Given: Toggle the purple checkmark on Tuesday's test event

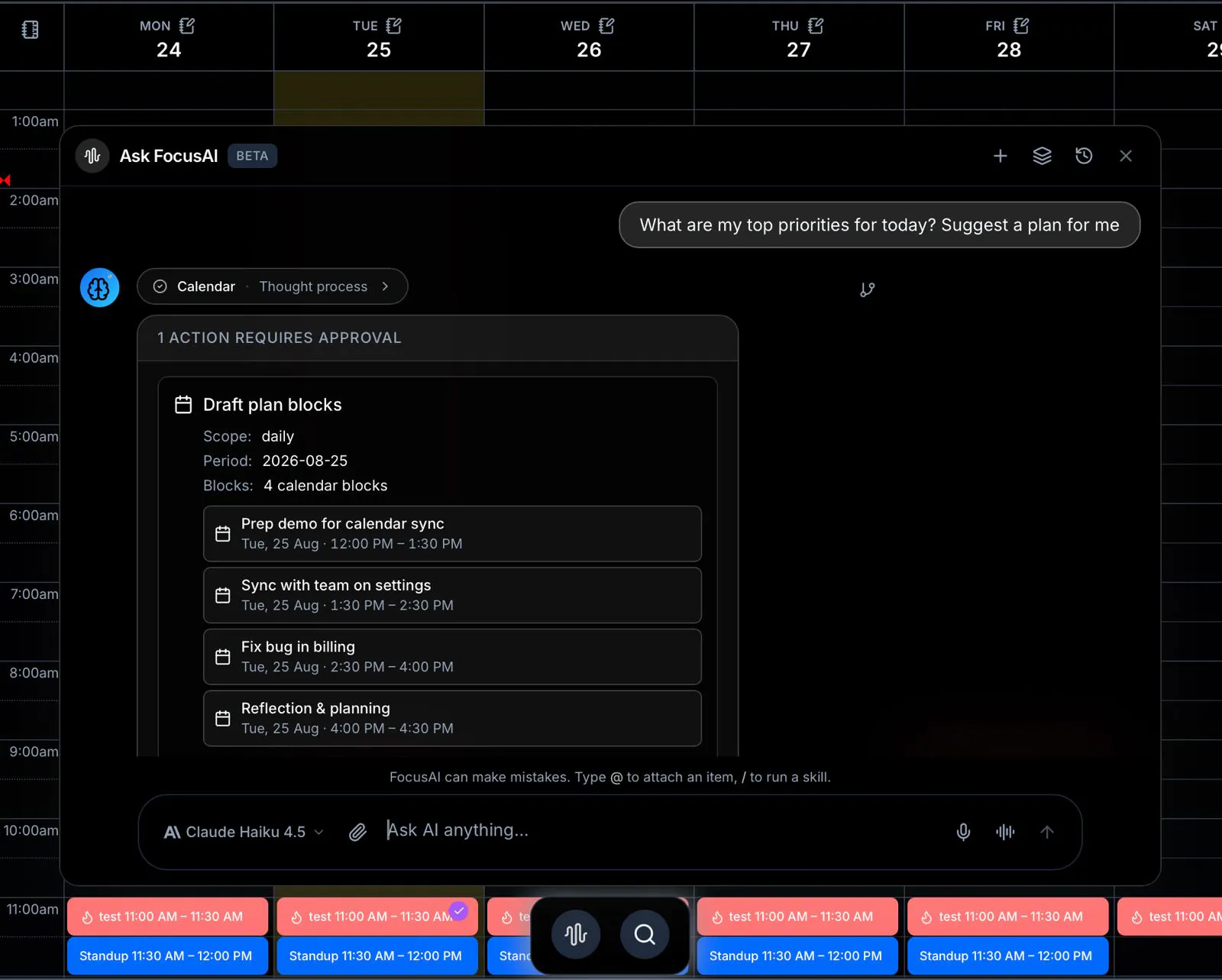Looking at the screenshot, I should 458,910.
